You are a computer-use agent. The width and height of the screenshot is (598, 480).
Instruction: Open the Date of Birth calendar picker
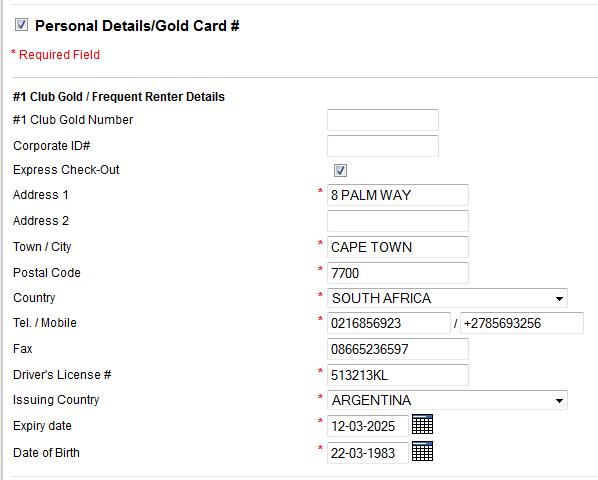(x=422, y=451)
